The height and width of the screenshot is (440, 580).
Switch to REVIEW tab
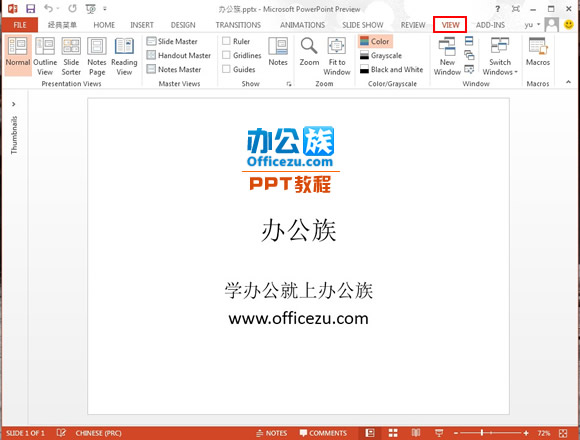click(413, 25)
